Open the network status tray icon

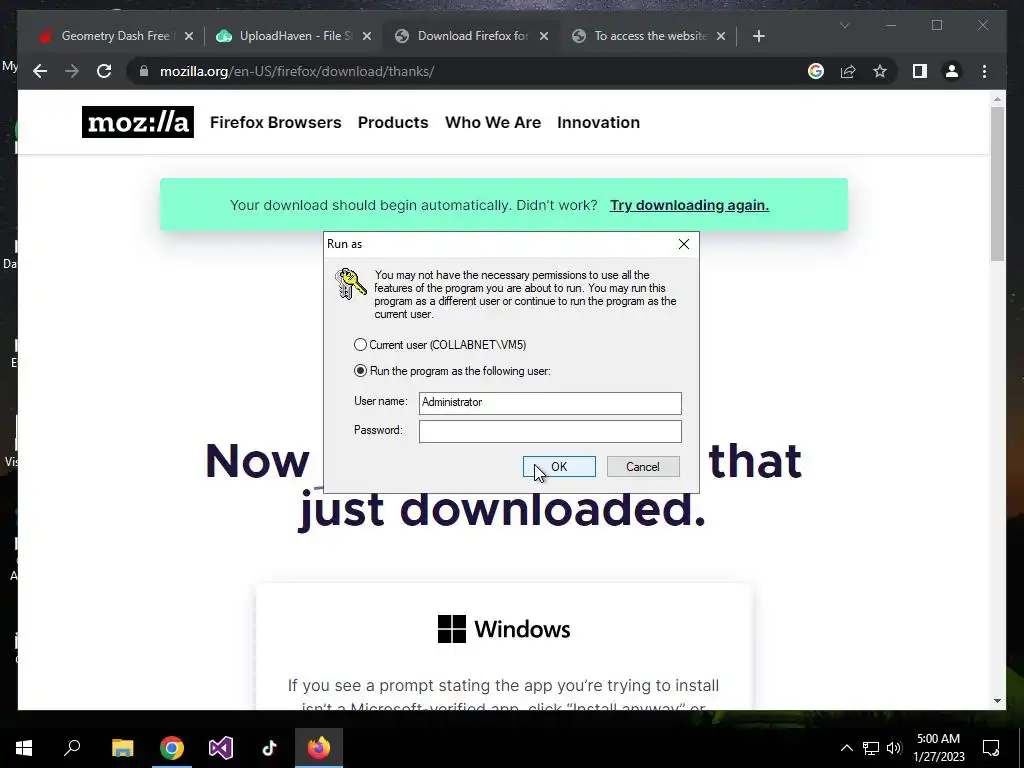click(871, 748)
